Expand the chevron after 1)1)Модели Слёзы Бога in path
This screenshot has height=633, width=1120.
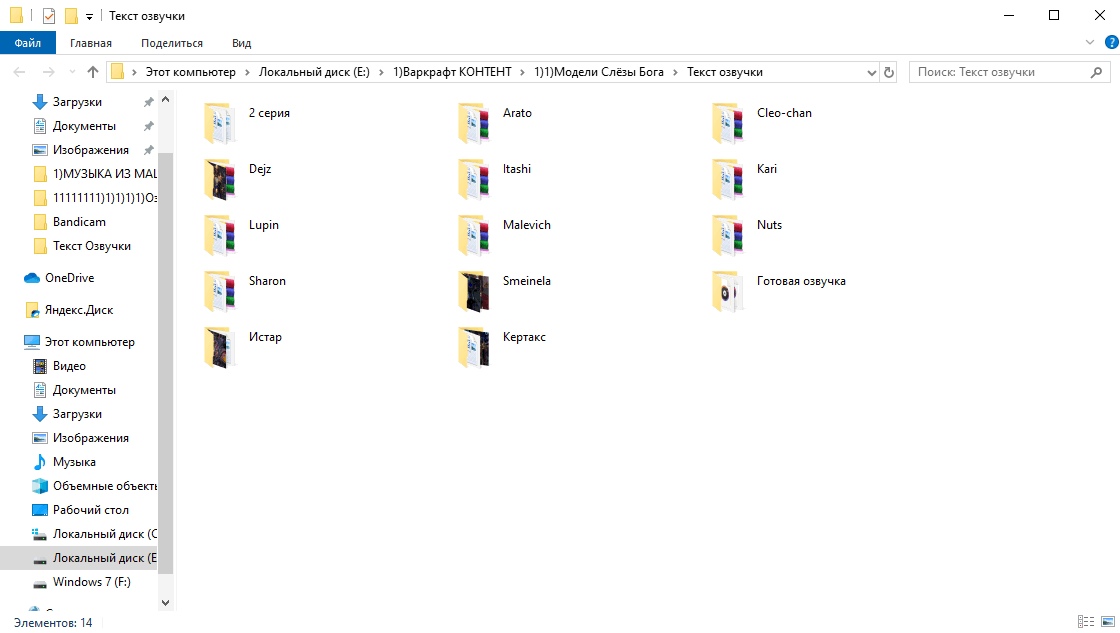click(676, 72)
